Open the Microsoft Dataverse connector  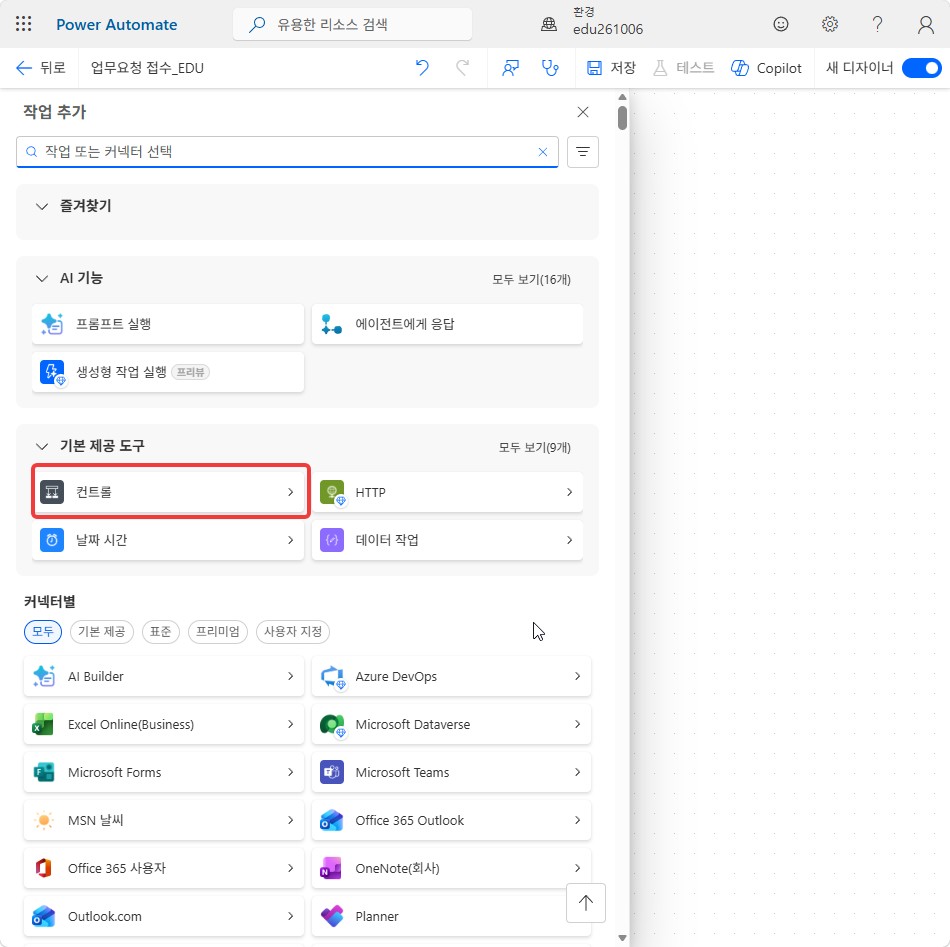tap(451, 724)
